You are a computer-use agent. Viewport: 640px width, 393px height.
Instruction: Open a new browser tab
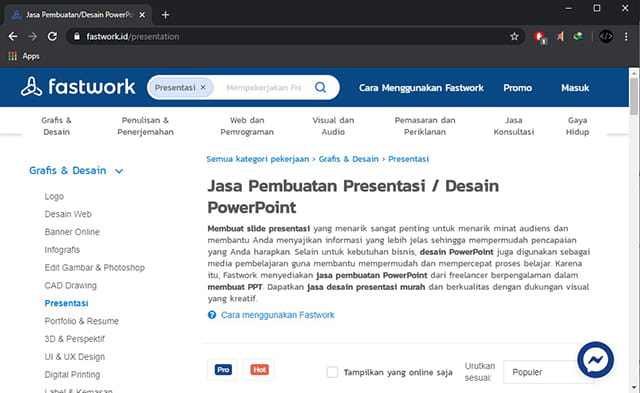[x=165, y=15]
